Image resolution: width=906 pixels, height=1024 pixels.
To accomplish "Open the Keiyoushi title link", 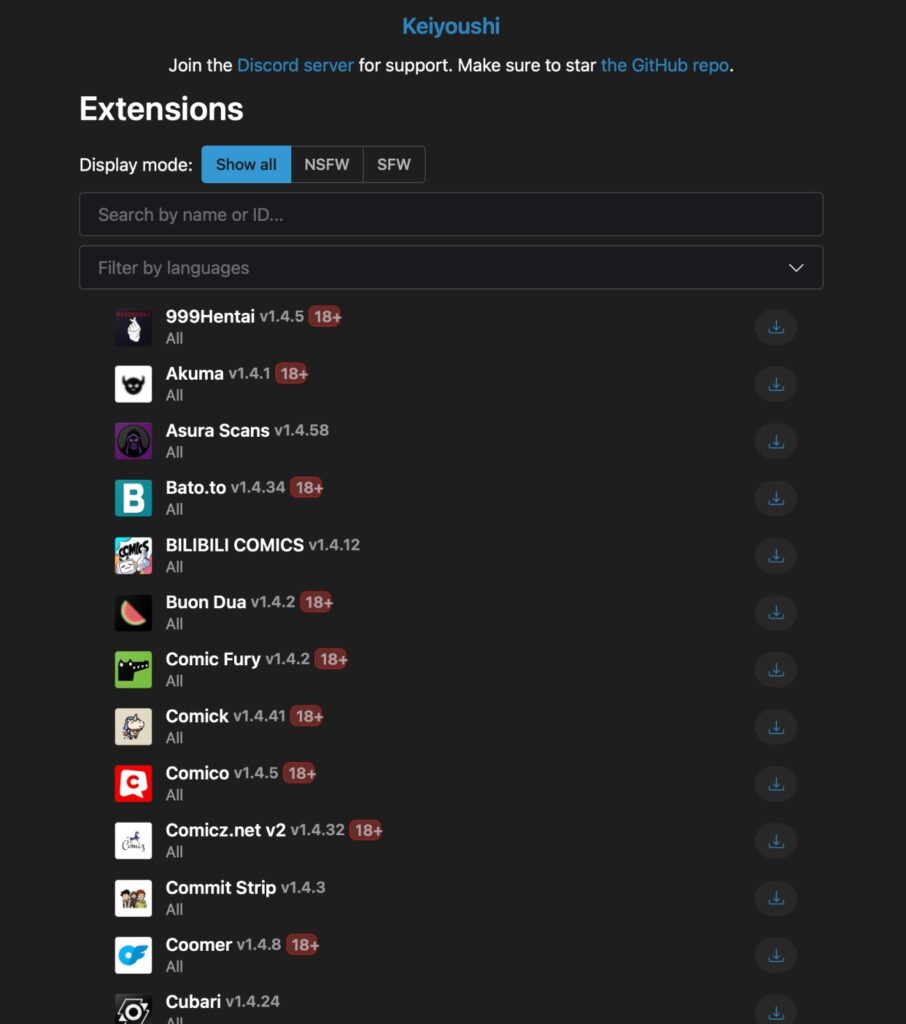I will (x=451, y=26).
